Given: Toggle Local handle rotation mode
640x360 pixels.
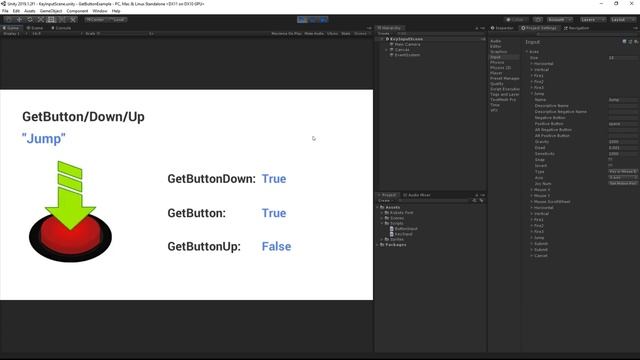Looking at the screenshot, I should click(x=117, y=20).
